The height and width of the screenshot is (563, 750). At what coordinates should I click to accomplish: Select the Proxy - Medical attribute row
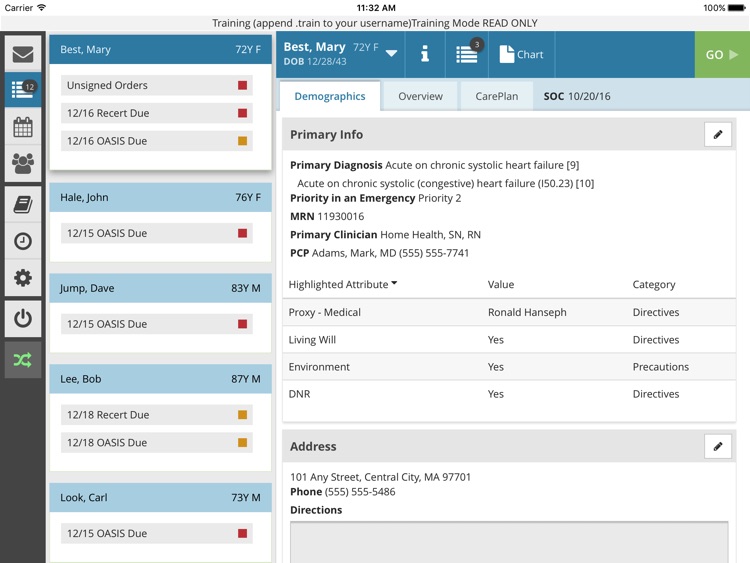pyautogui.click(x=509, y=312)
